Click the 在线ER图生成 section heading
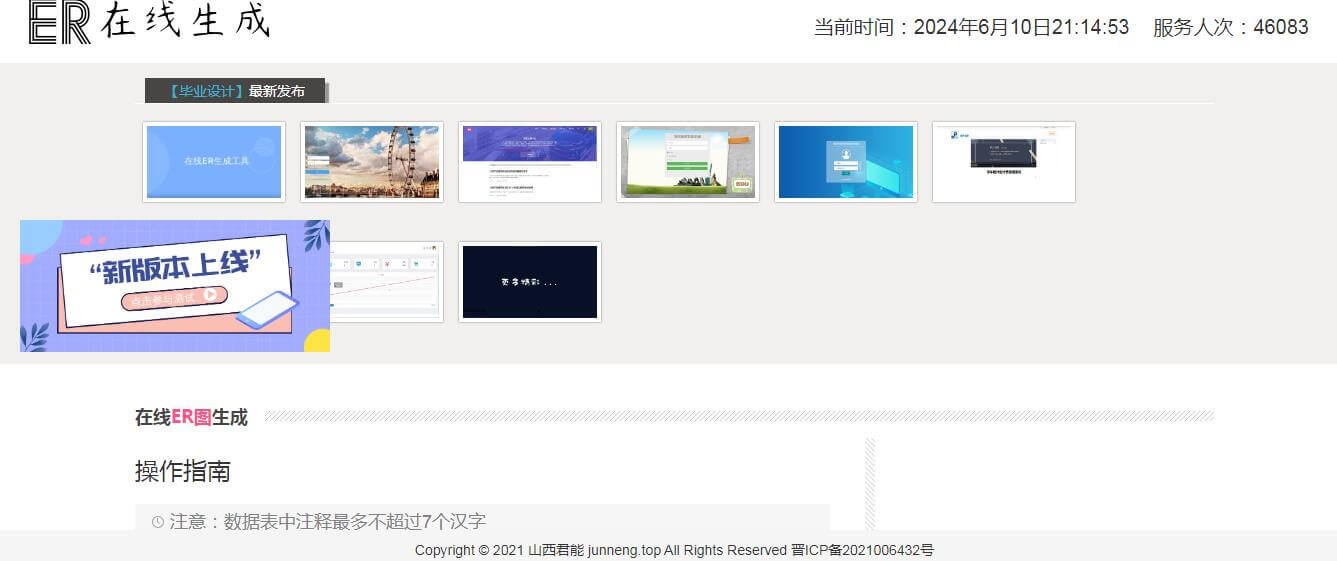Viewport: 1337px width, 561px height. pyautogui.click(x=191, y=417)
